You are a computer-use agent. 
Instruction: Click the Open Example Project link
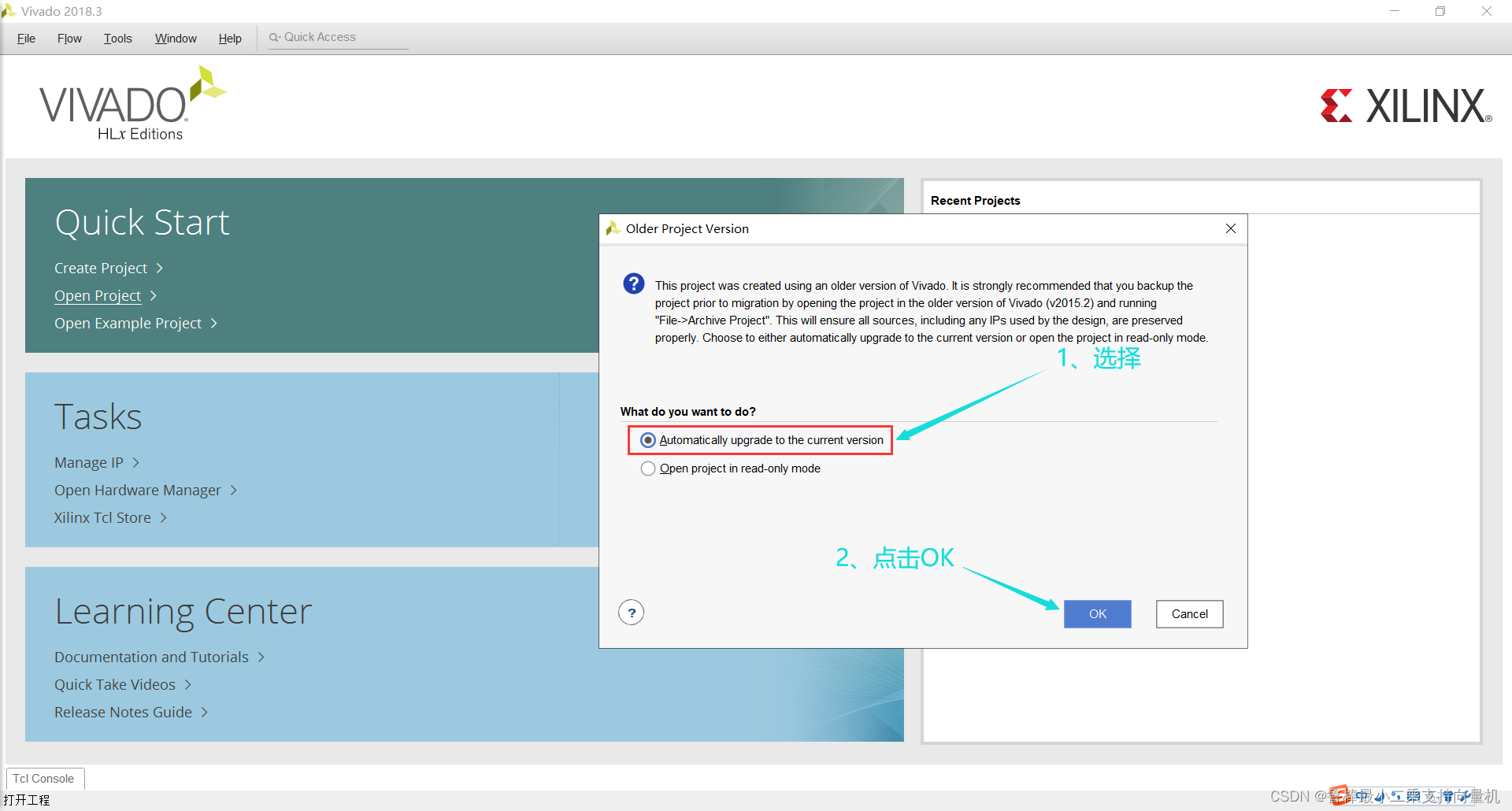128,324
